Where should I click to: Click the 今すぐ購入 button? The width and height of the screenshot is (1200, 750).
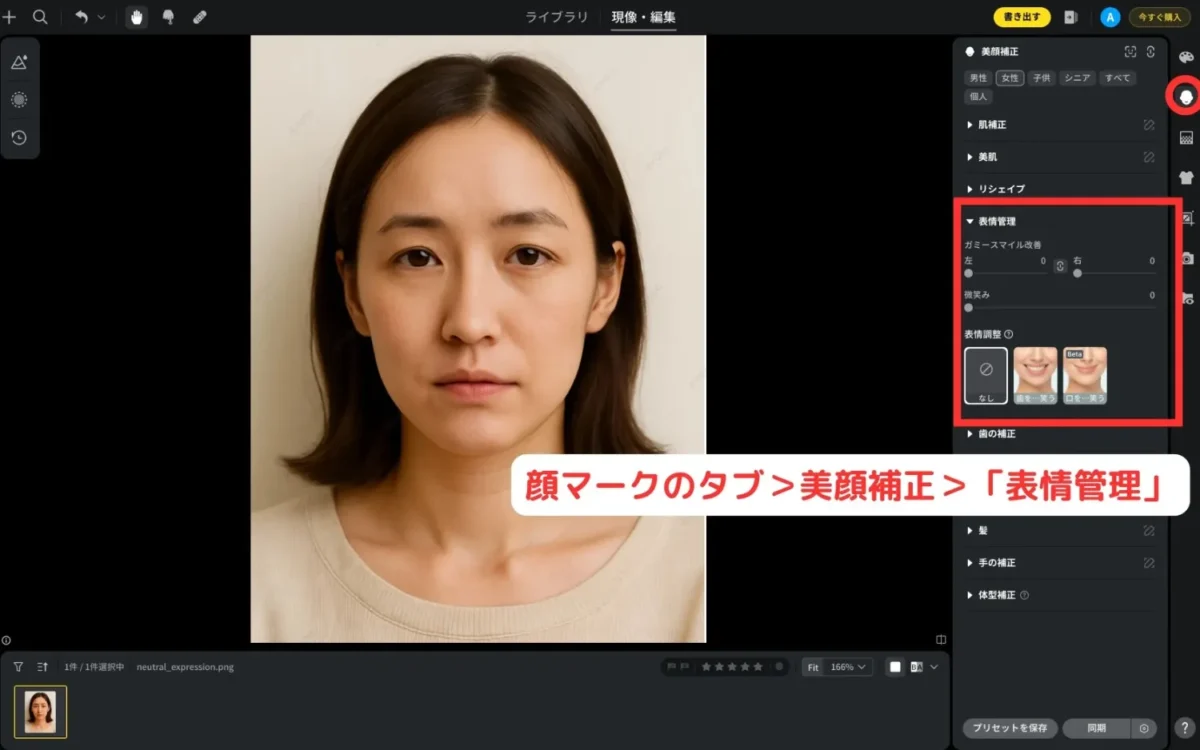[x=1160, y=17]
